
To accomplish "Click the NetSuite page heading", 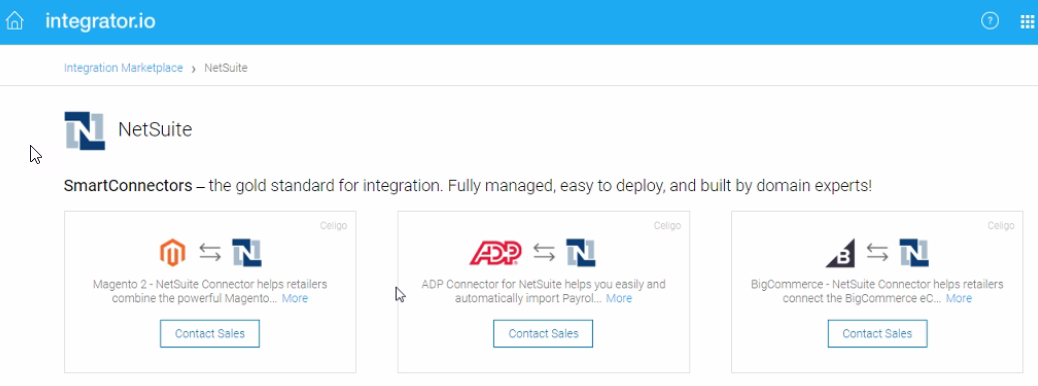I will (155, 129).
